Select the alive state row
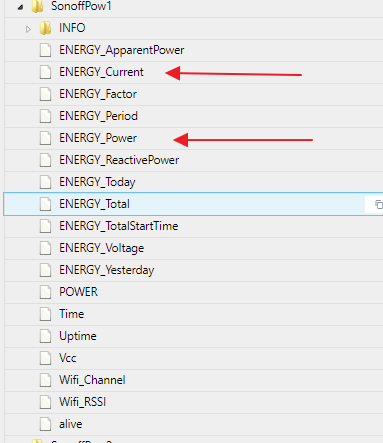Viewport: 383px width, 443px height. [x=194, y=424]
